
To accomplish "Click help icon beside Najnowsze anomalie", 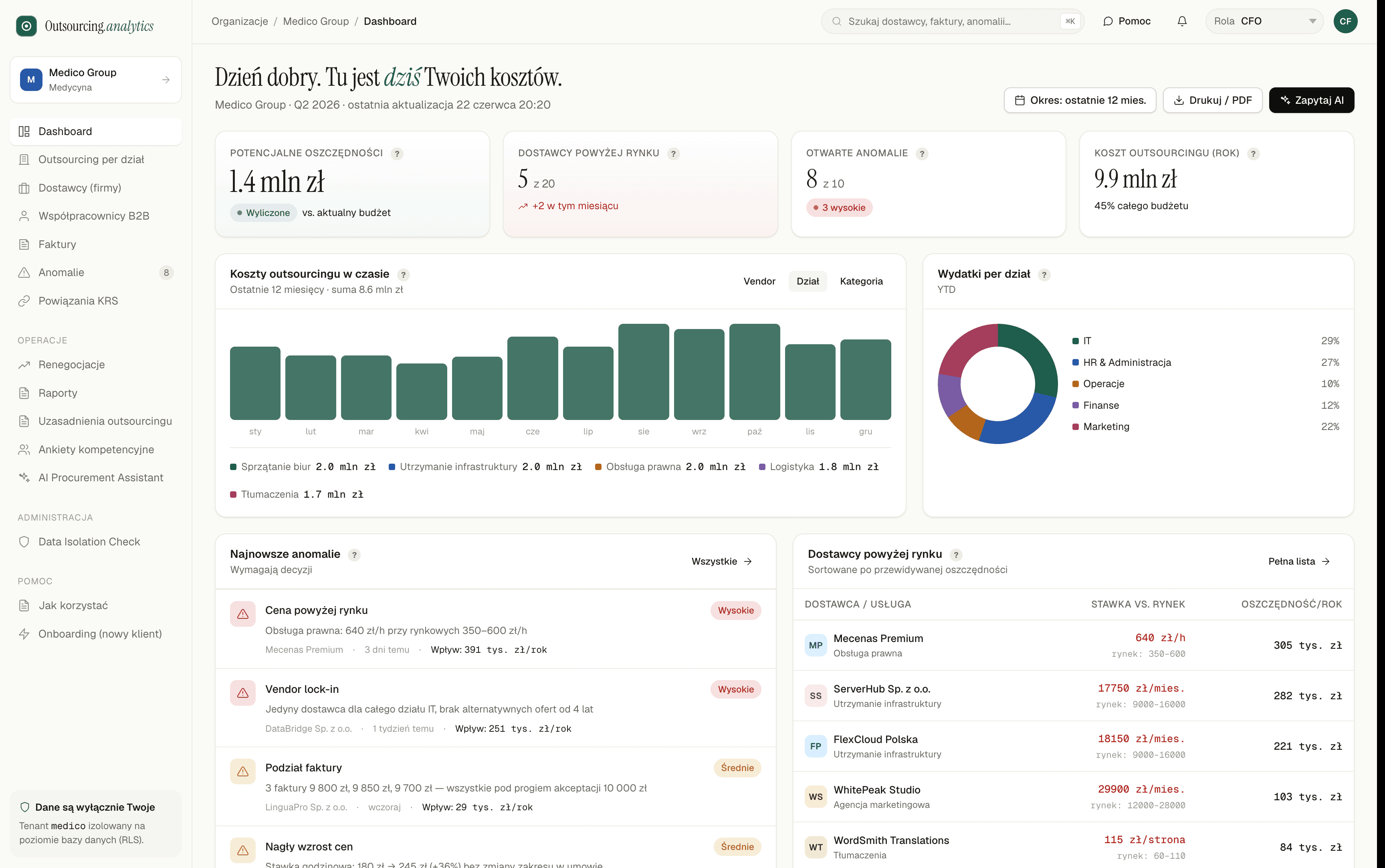I will click(354, 555).
